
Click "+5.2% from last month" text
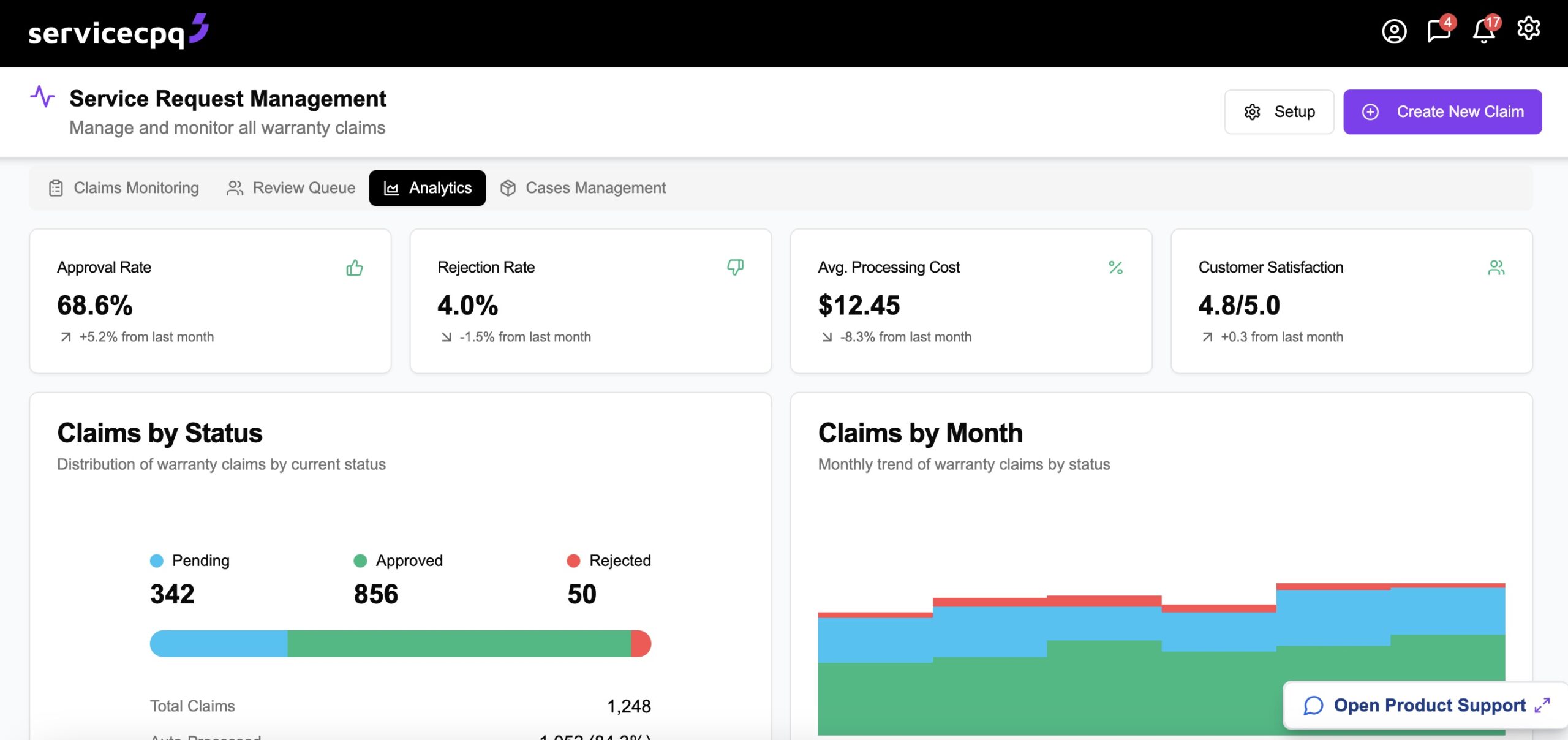pyautogui.click(x=146, y=337)
